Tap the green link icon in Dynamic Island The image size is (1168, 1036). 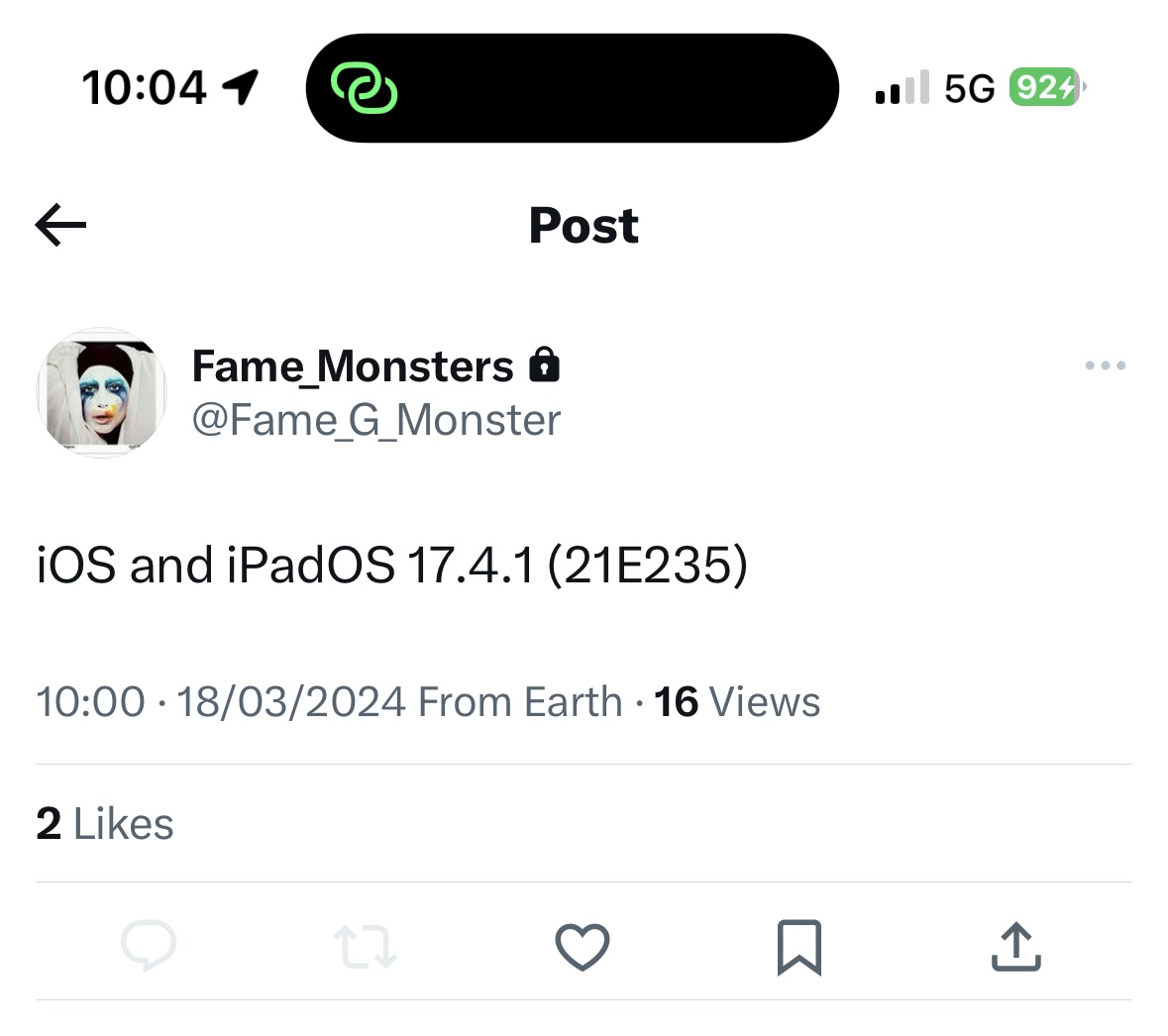364,88
